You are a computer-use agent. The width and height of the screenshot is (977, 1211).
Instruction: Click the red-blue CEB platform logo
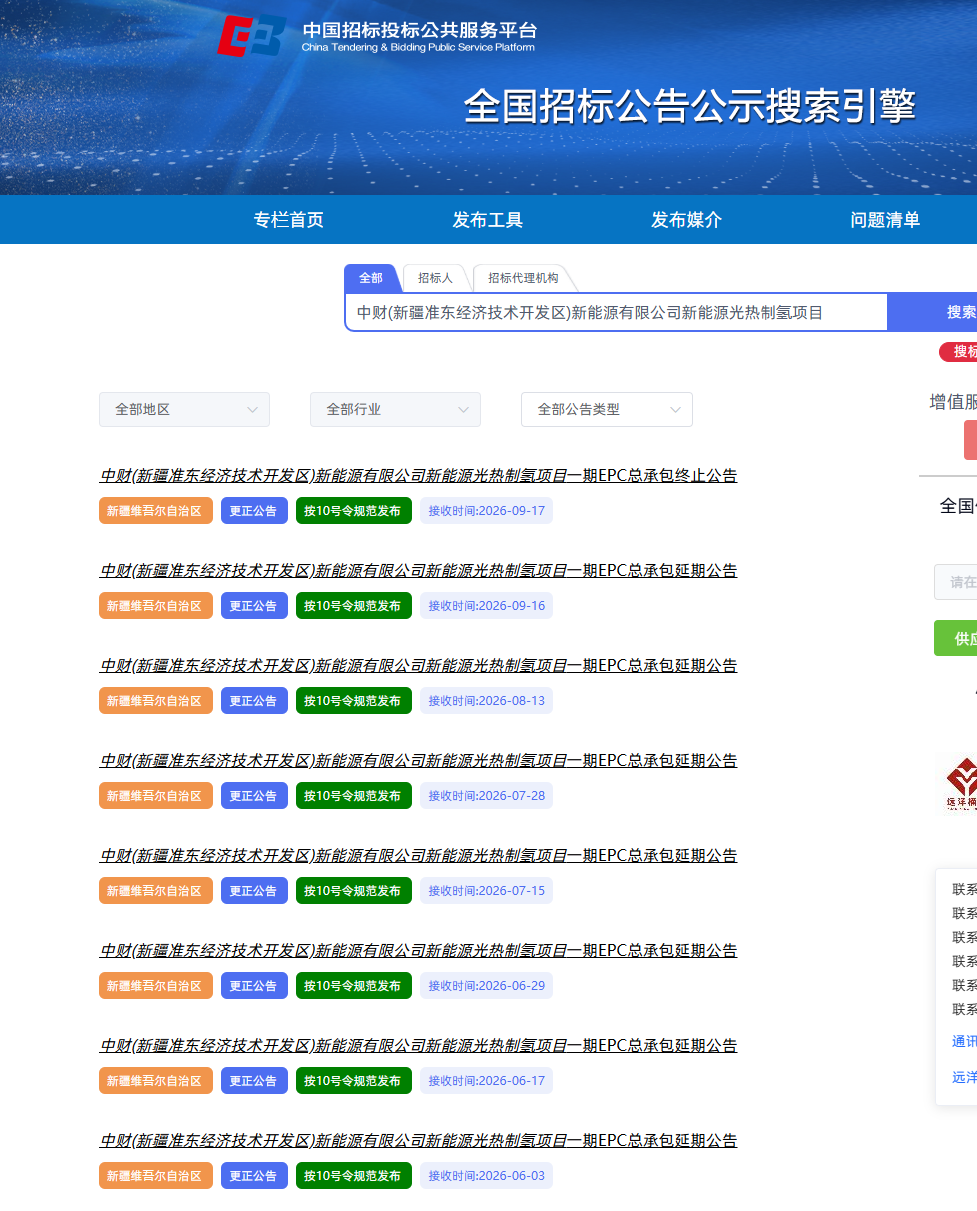(x=251, y=36)
